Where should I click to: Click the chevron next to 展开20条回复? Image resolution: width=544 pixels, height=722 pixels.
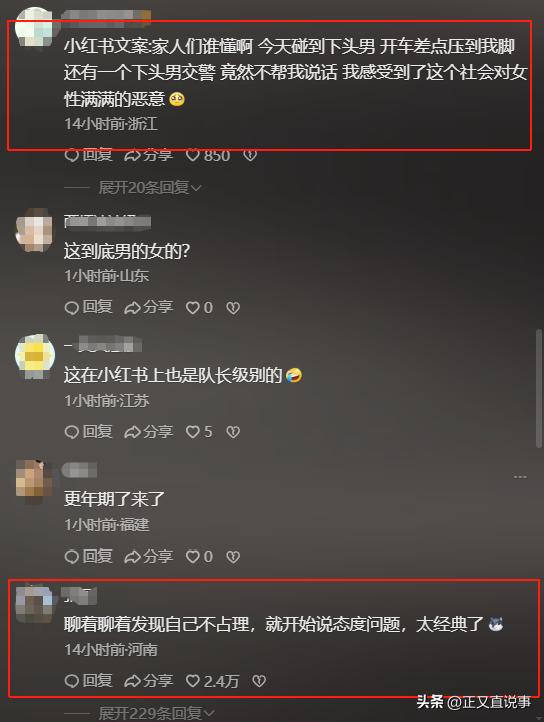click(196, 188)
